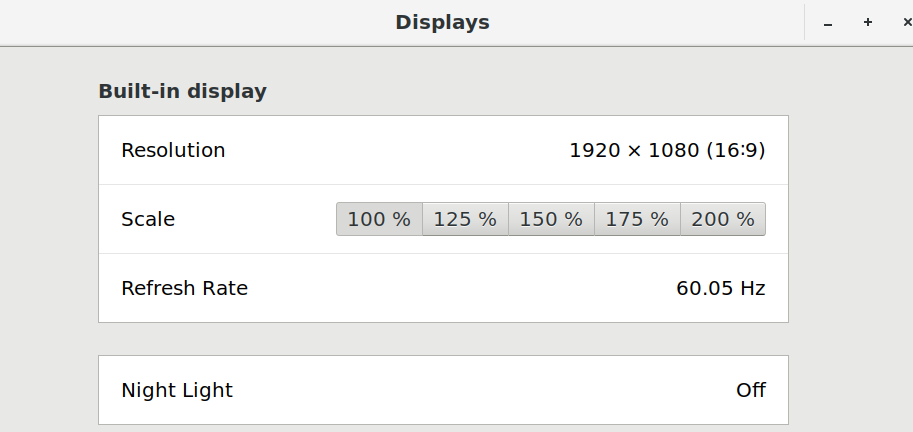This screenshot has height=432, width=913.
Task: Minimize the Displays window
Action: [828, 22]
